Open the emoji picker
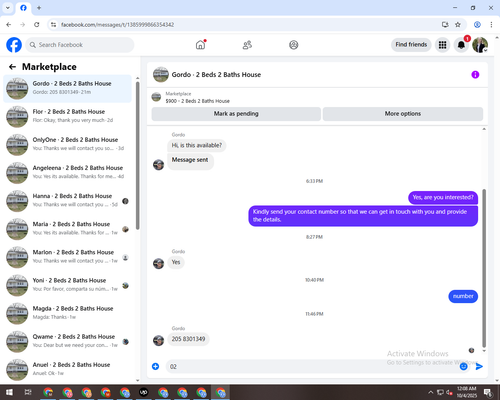The image size is (500, 400). [463, 366]
